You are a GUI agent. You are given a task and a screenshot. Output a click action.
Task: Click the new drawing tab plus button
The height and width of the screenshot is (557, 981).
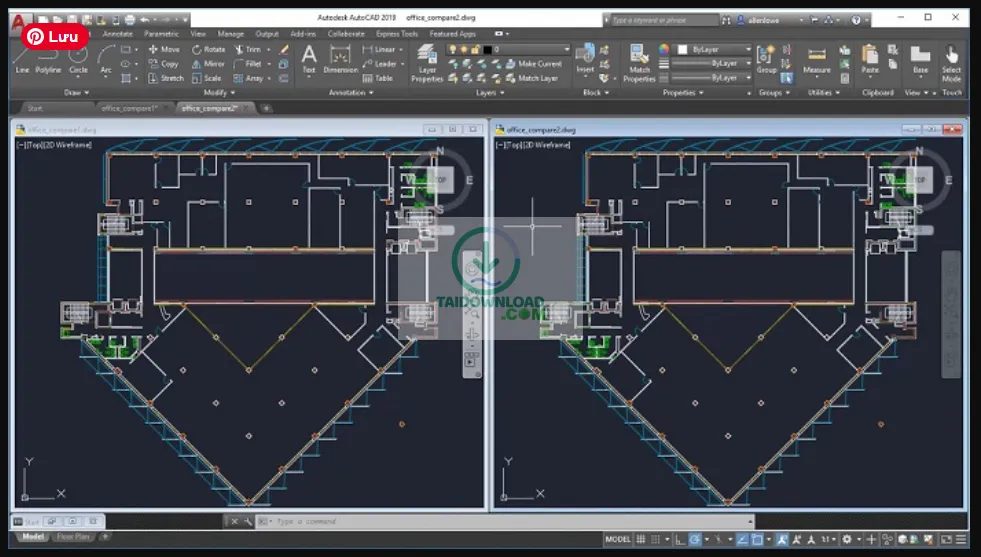click(266, 108)
